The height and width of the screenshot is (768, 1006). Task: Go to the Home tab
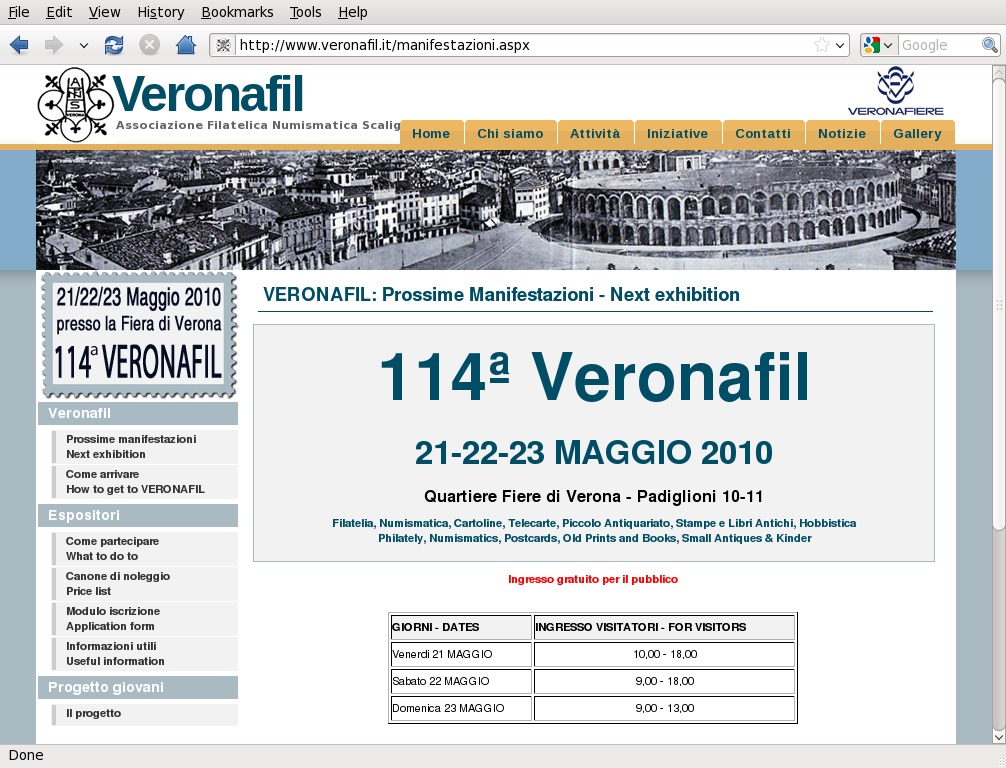pos(431,133)
